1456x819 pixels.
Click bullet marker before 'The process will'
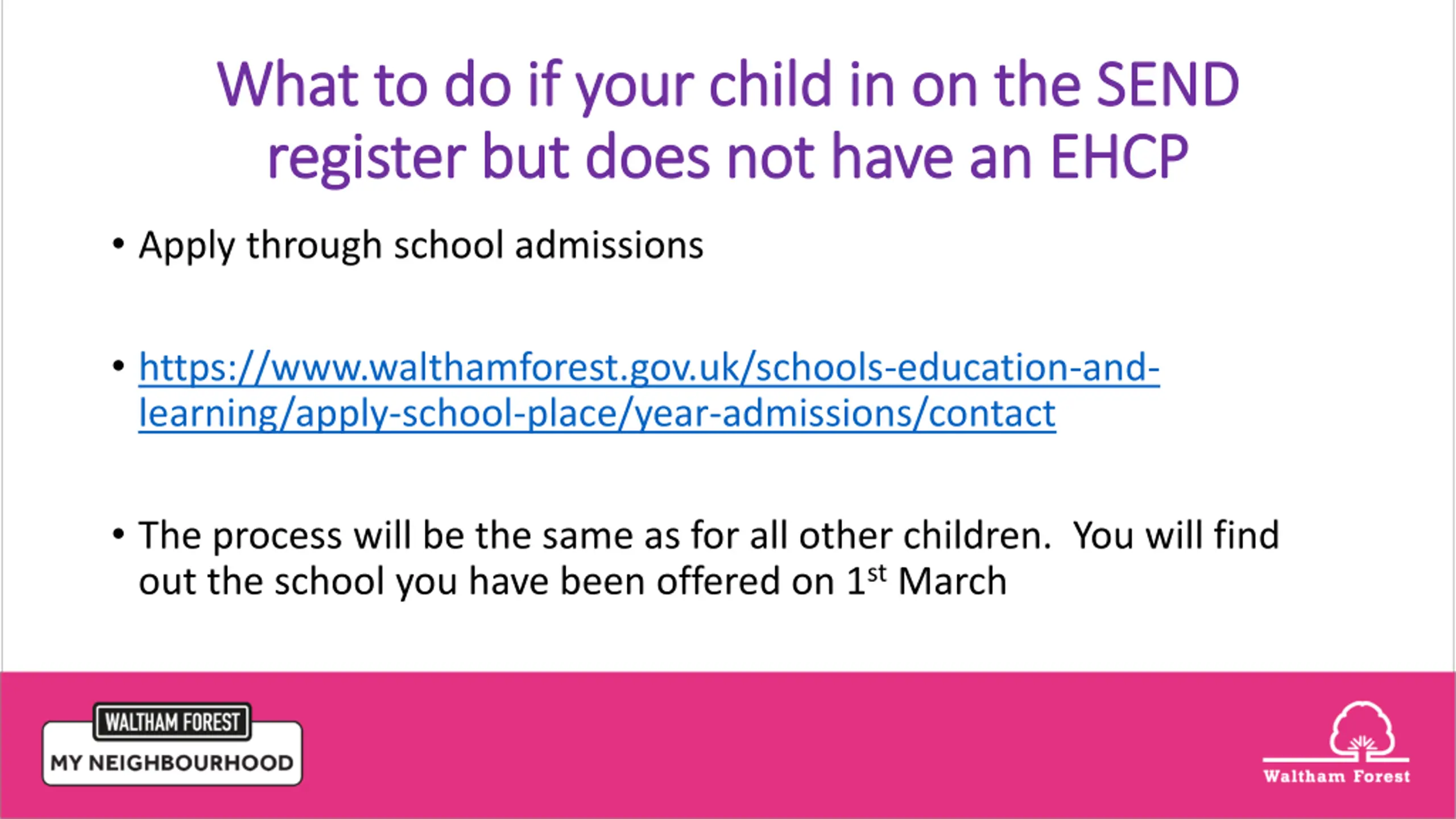(x=118, y=534)
